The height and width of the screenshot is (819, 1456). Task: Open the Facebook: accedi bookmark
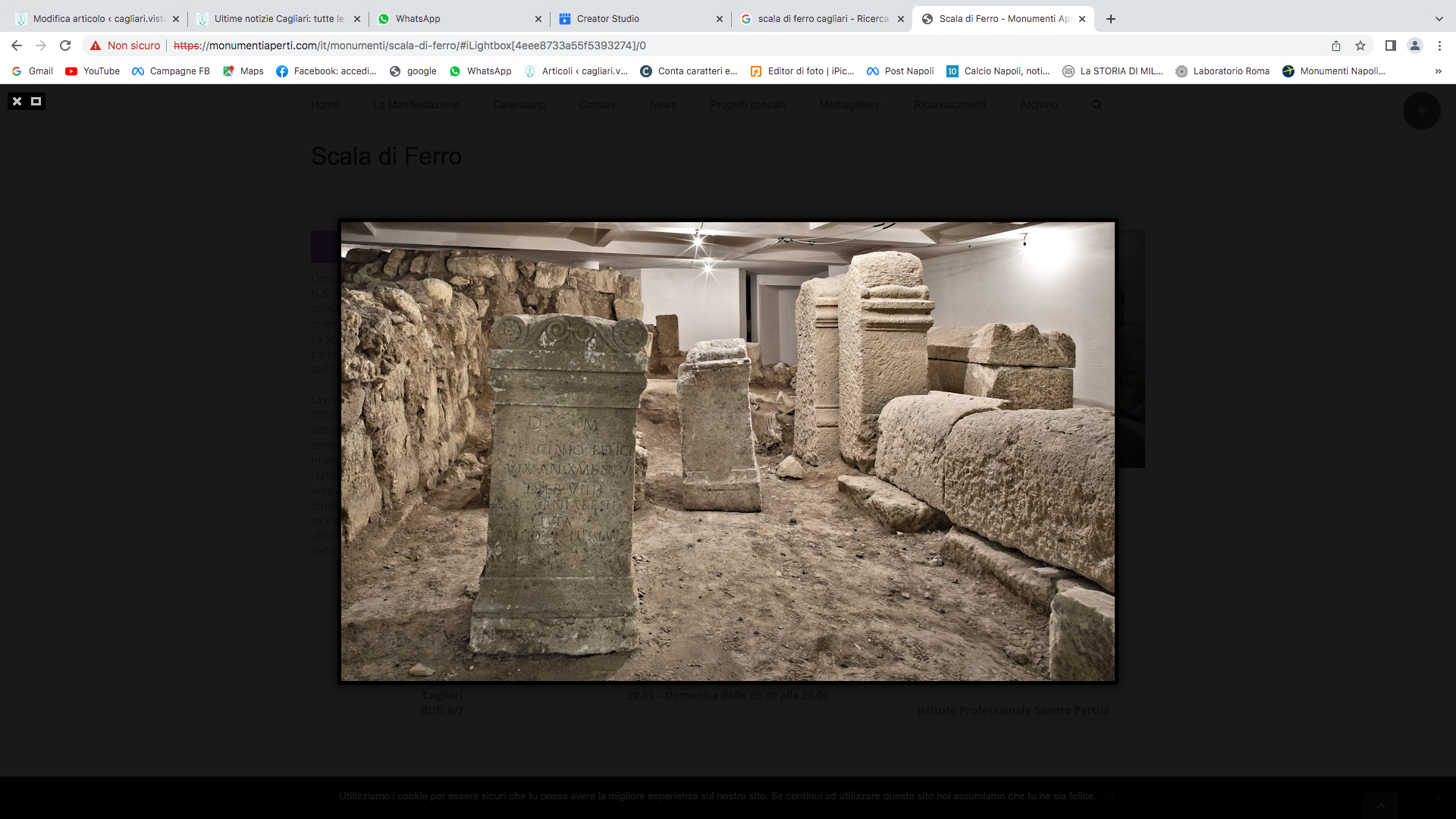pyautogui.click(x=326, y=71)
